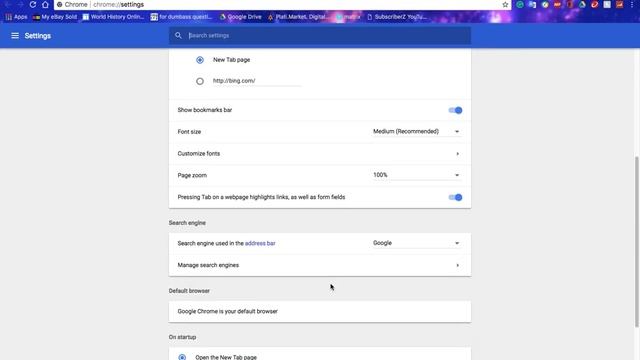Click the Settings title in the header
This screenshot has height=360, width=640.
[x=38, y=36]
